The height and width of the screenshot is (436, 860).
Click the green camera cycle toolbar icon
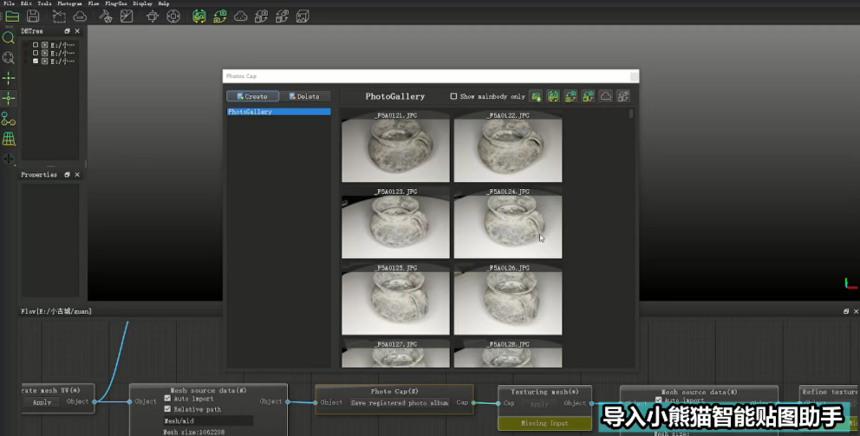click(x=220, y=16)
